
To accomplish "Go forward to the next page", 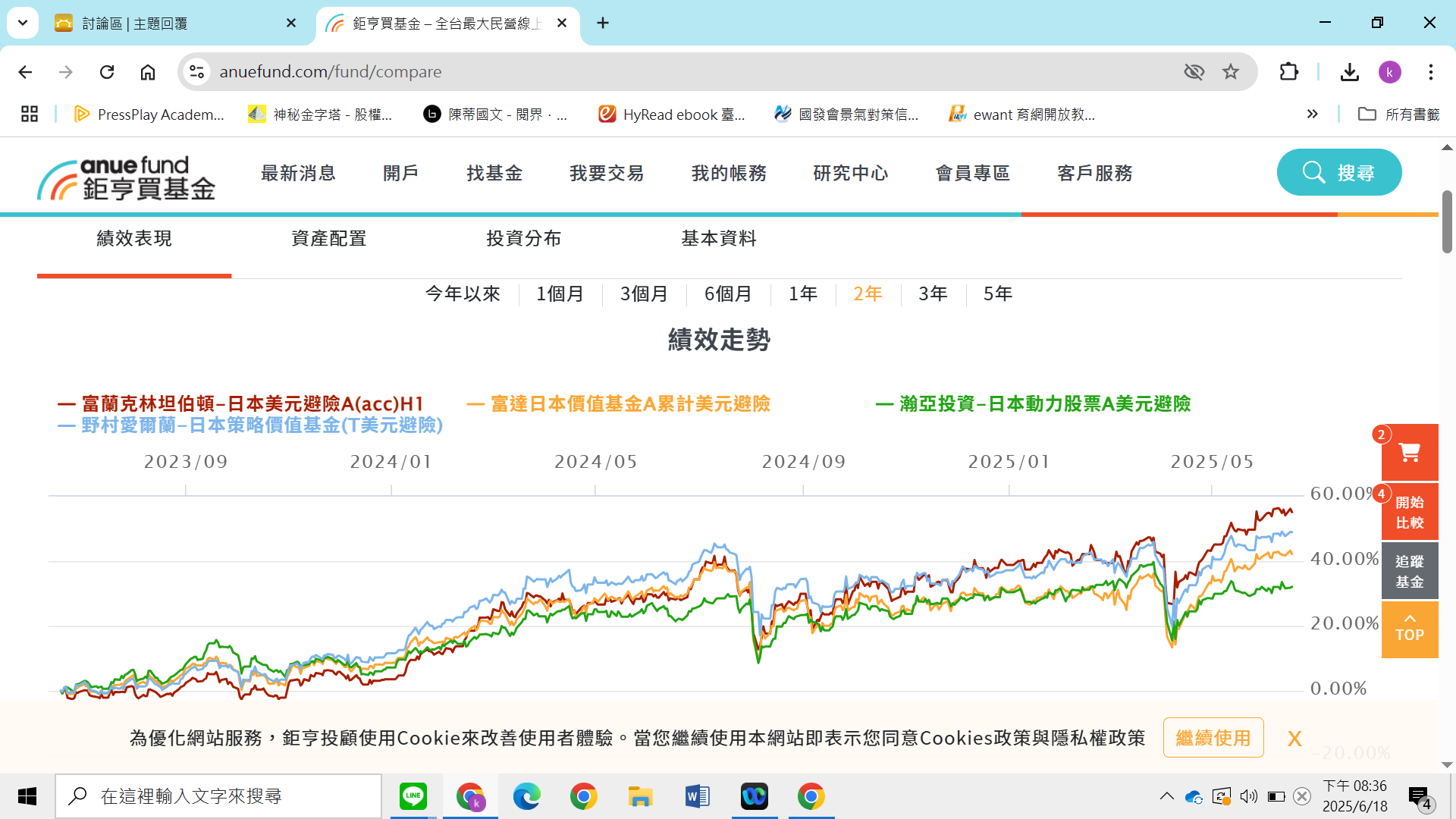I will (x=66, y=72).
